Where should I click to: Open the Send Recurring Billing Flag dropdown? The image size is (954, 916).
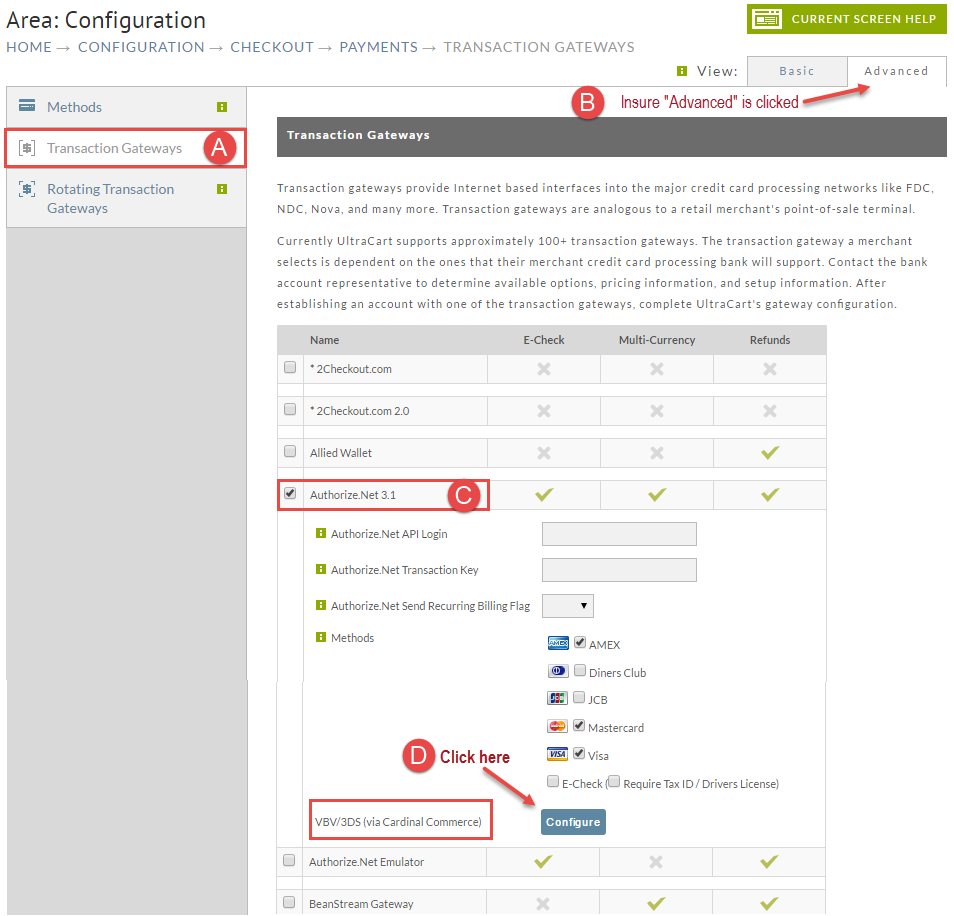coord(568,606)
